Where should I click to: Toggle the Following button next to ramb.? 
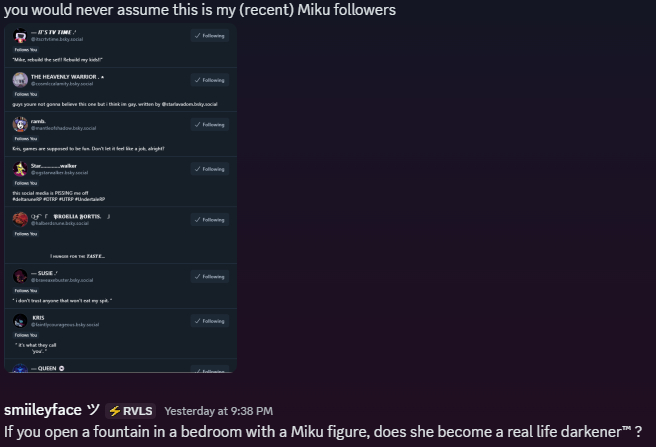209,124
